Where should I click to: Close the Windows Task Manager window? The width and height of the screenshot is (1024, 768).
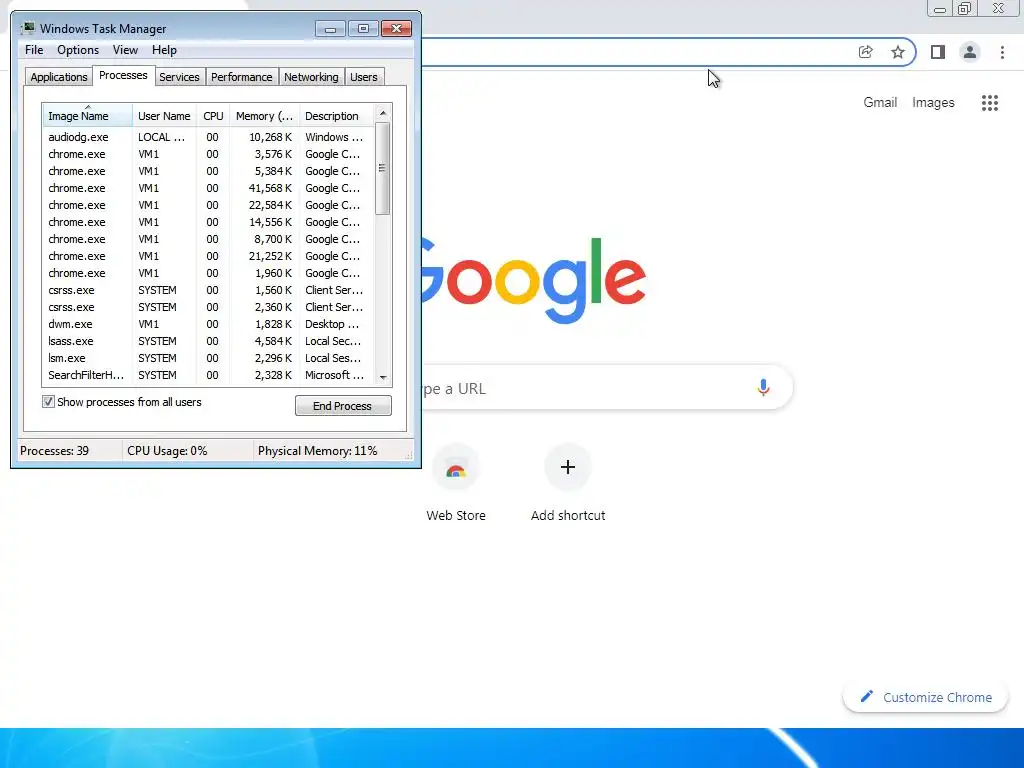tap(396, 29)
